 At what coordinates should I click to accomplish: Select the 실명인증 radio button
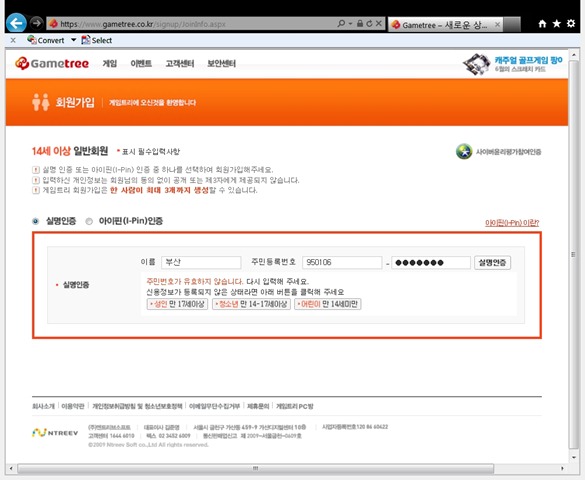[x=35, y=222]
